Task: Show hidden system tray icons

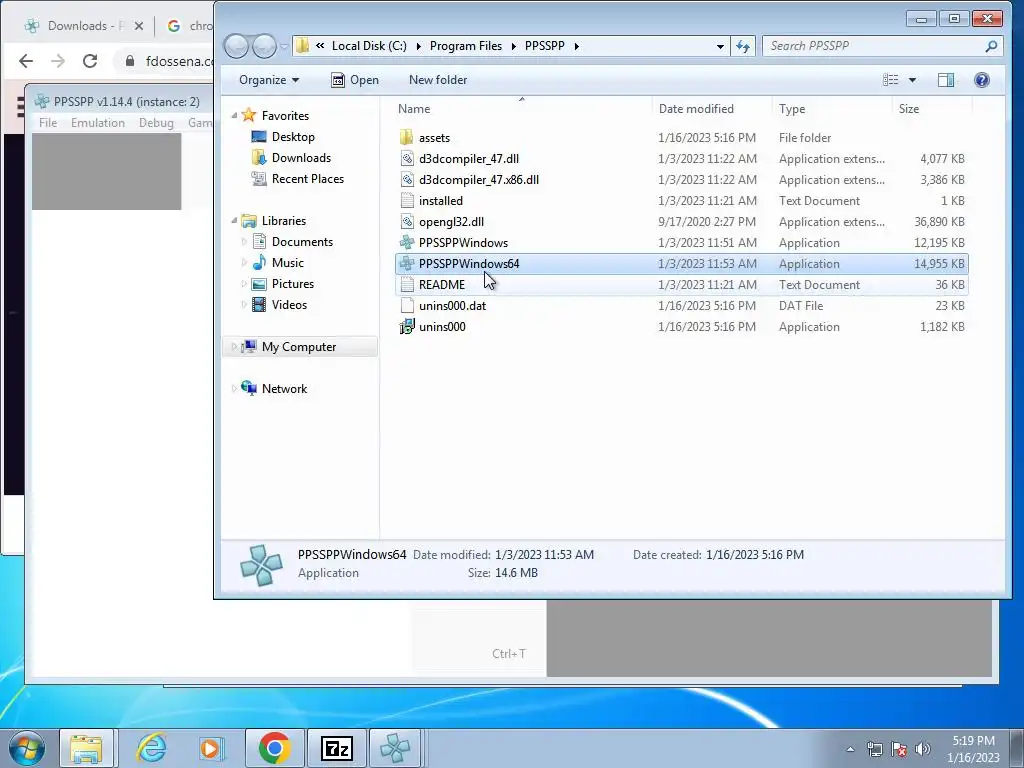Action: click(850, 750)
